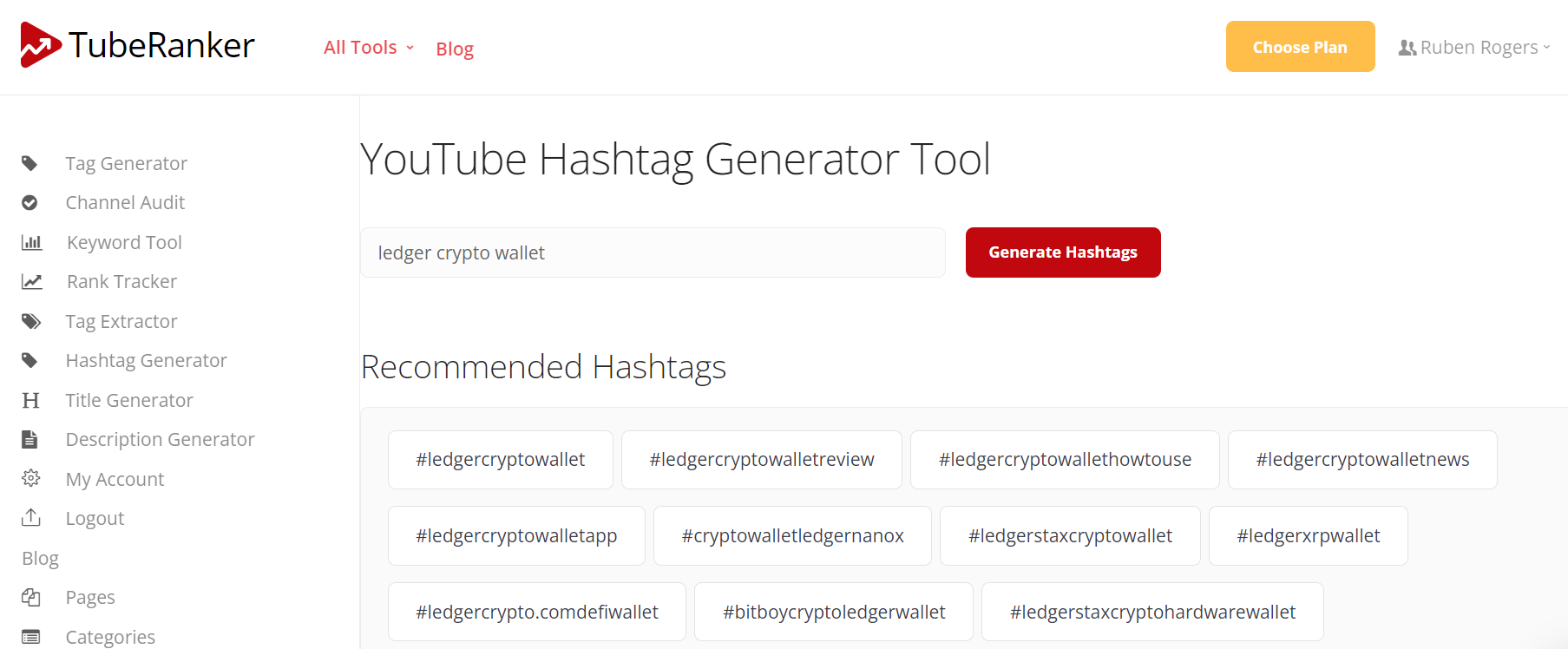
Task: Click the Tag Extractor double-tag icon
Action: tap(31, 321)
